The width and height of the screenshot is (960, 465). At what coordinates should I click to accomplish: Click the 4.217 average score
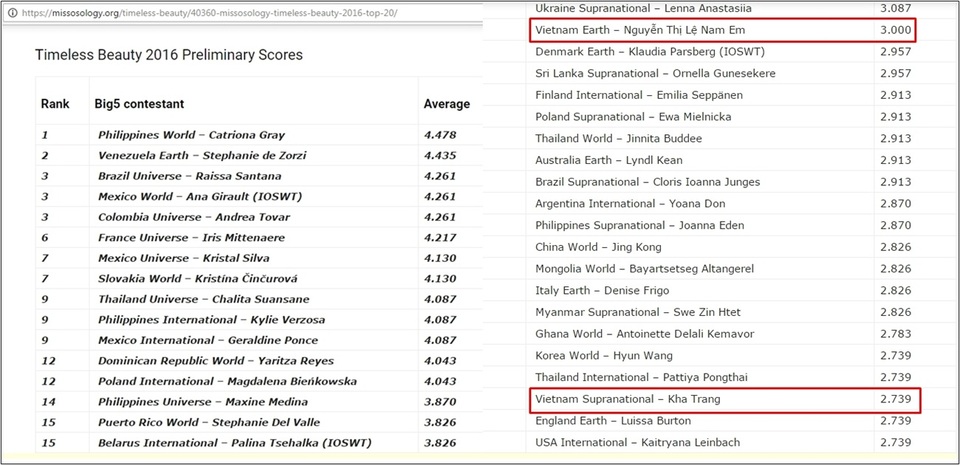(440, 237)
